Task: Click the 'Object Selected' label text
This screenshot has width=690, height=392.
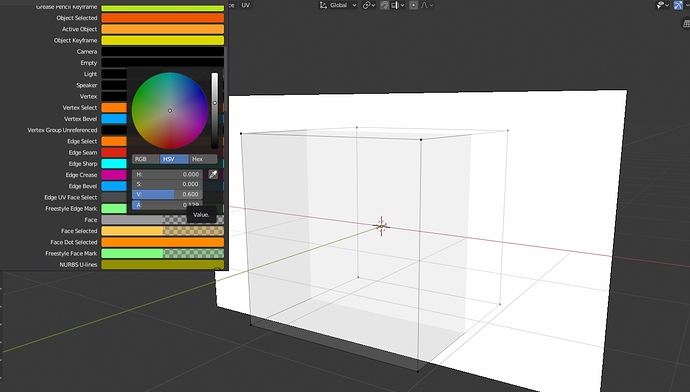Action: click(77, 18)
